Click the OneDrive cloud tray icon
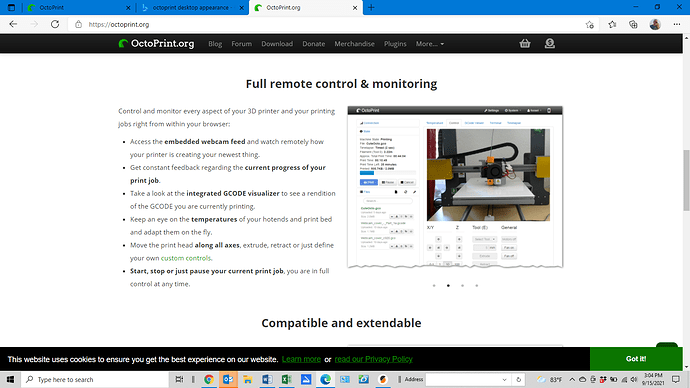Viewport: 690px width, 388px height. 582,379
